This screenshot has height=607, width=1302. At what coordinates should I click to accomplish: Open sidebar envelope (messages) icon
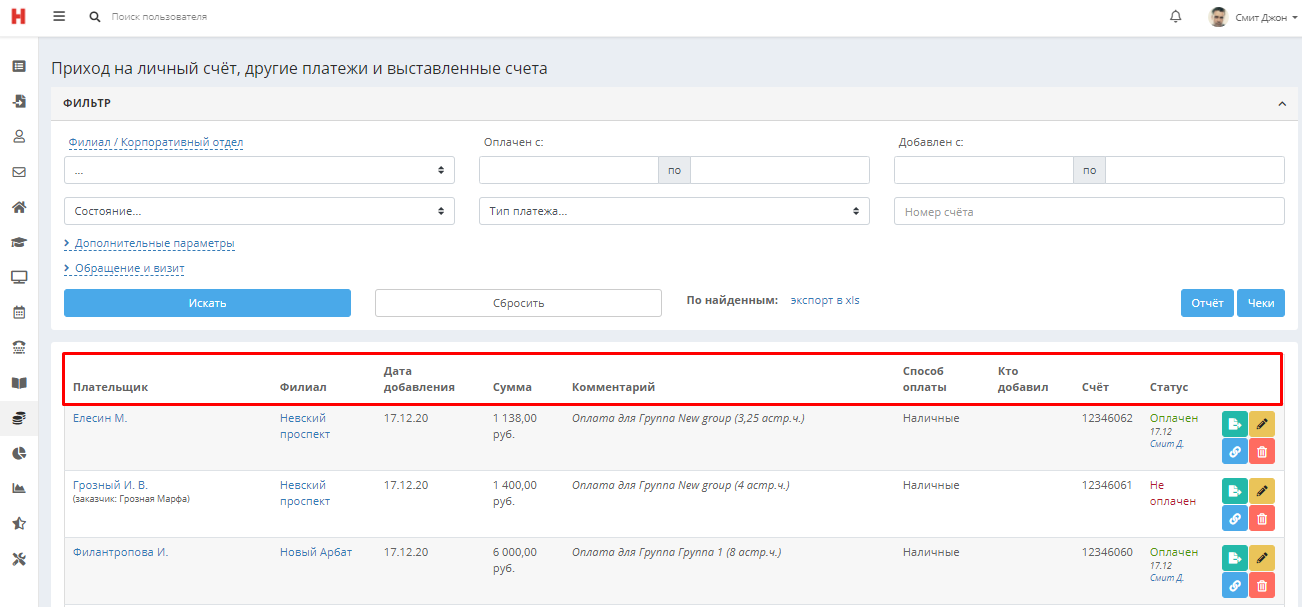point(18,172)
